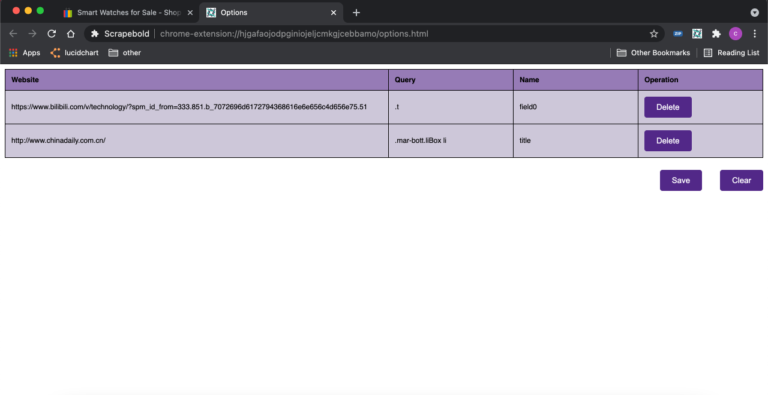Clear all saved entries
The image size is (768, 395).
coord(741,180)
